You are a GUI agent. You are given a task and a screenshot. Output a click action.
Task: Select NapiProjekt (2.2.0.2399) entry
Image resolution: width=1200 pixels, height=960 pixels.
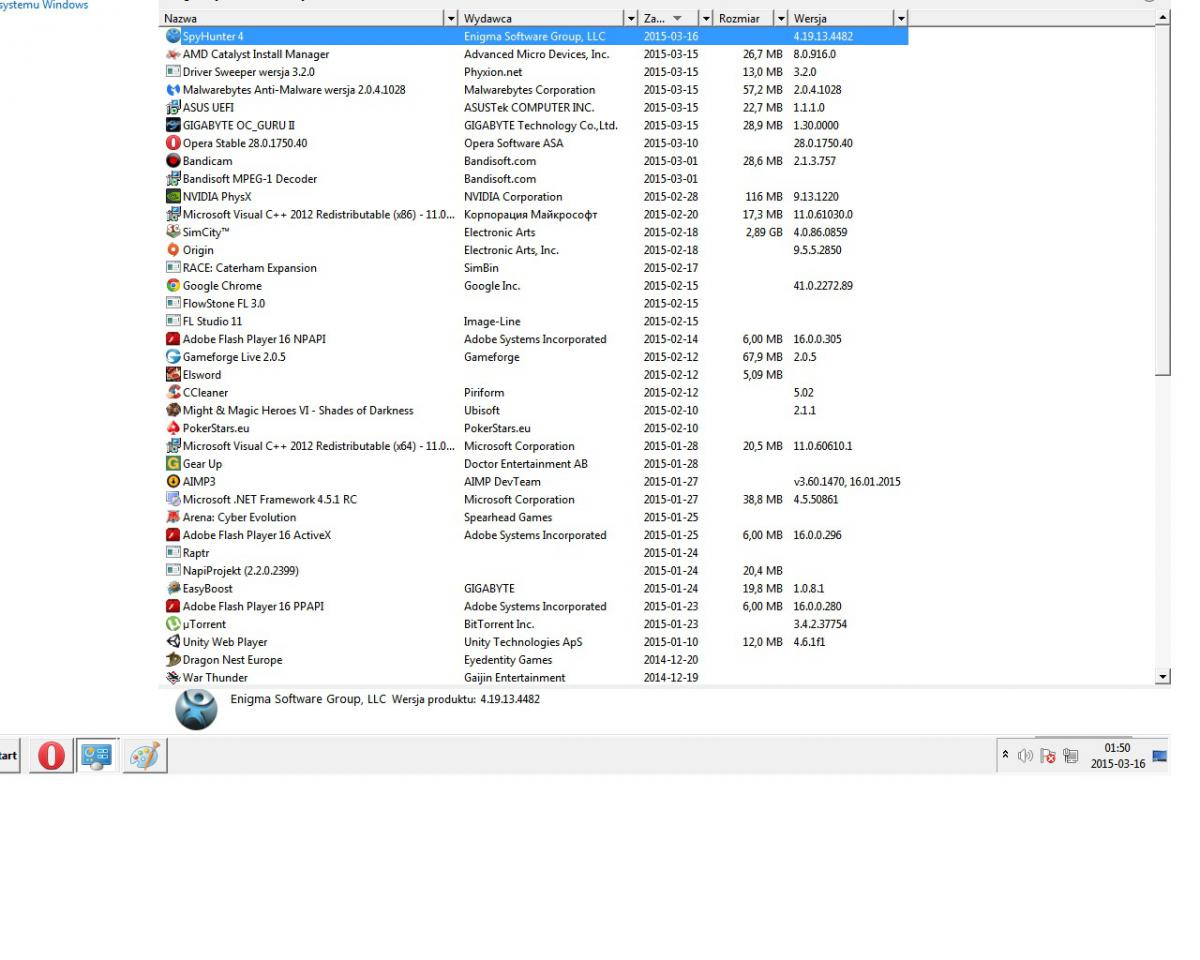(x=535, y=571)
